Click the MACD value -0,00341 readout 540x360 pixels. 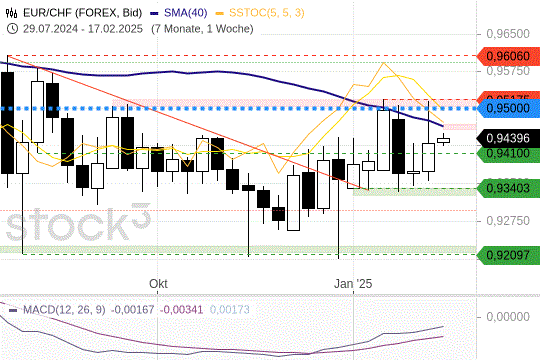click(181, 310)
